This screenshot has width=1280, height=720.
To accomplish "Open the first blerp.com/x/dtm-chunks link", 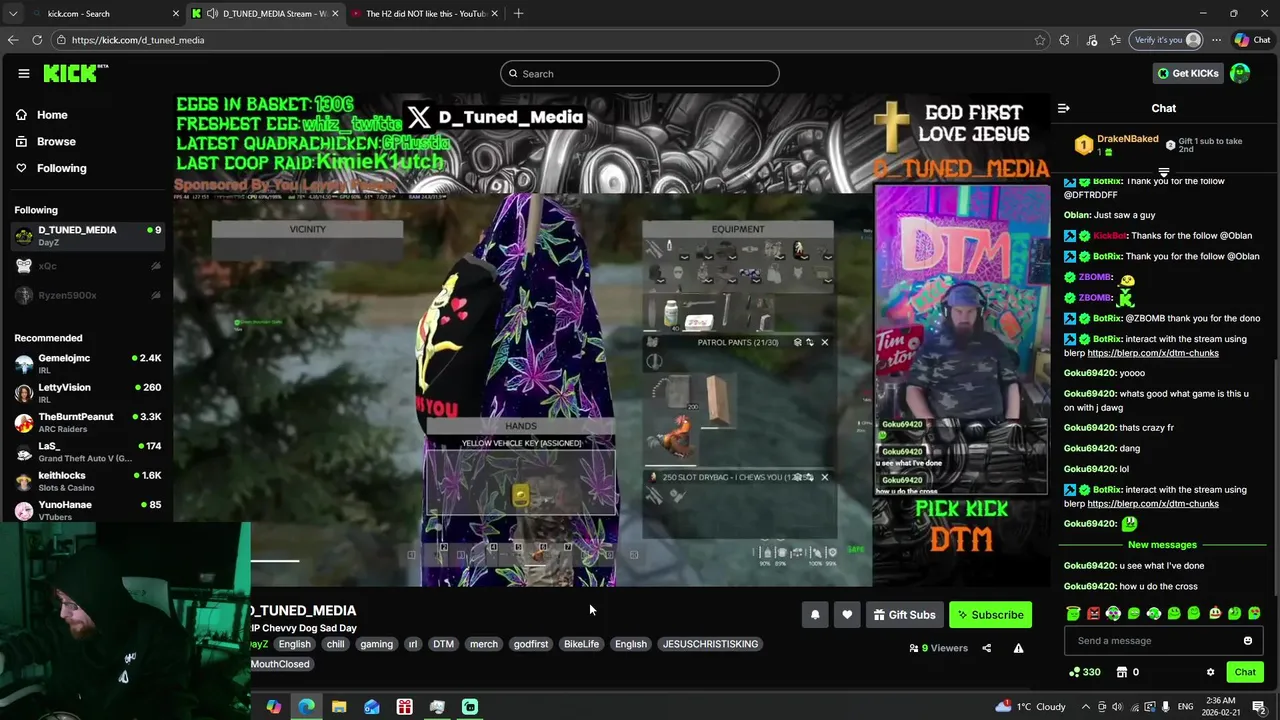I will pos(1152,353).
